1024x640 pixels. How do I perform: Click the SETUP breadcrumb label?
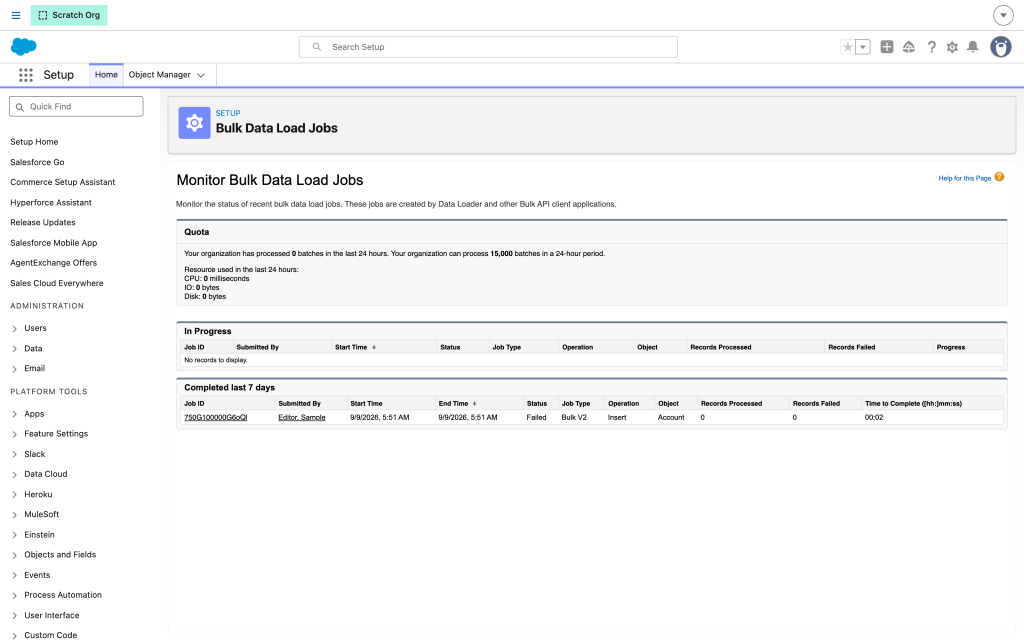click(228, 113)
